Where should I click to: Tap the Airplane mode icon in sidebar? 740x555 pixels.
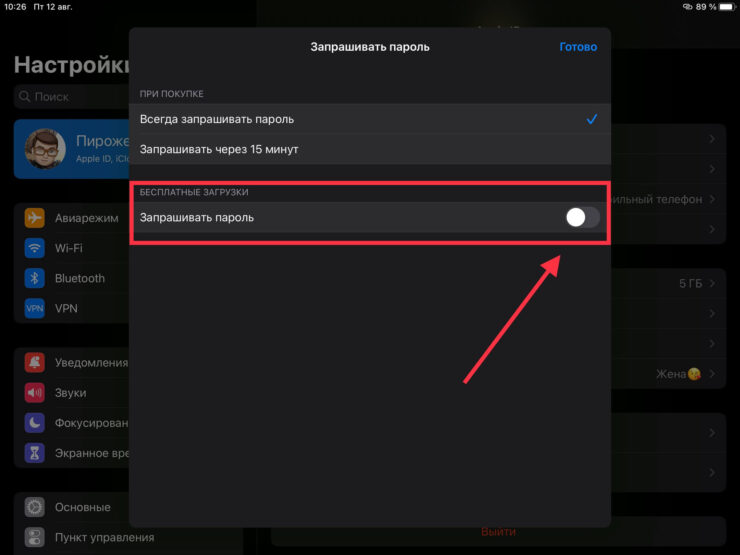[x=35, y=218]
